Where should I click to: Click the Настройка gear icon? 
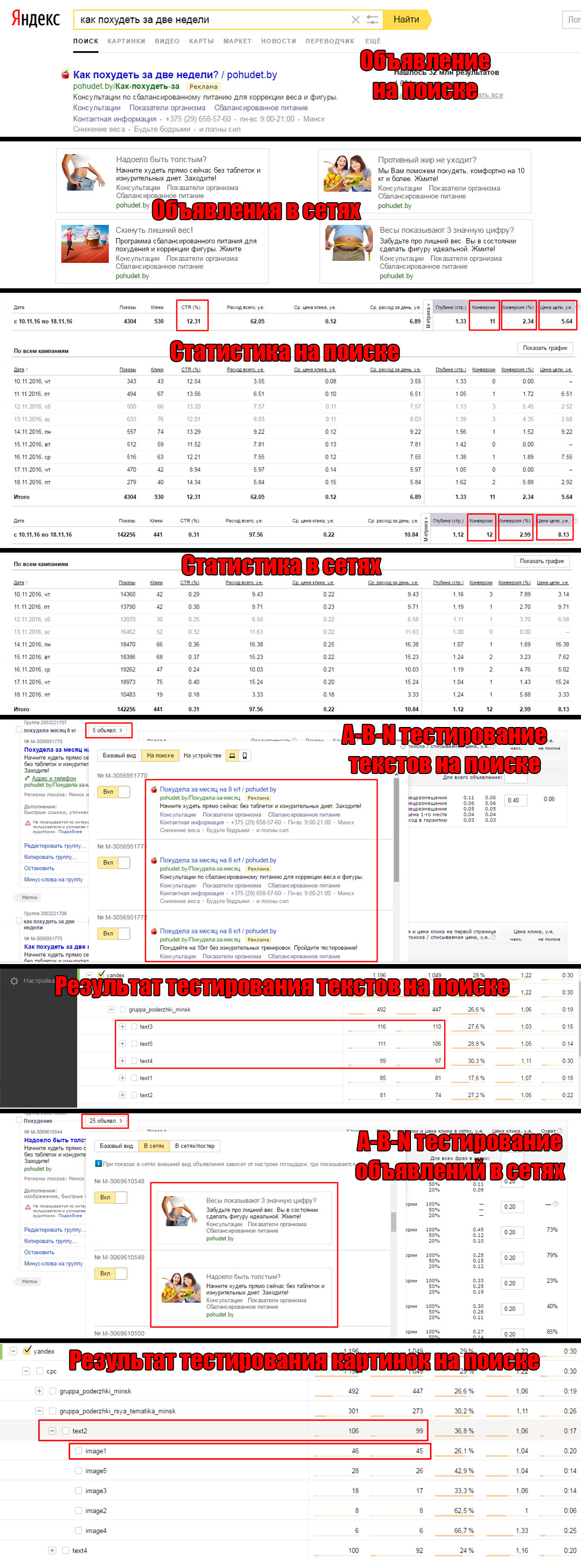pyautogui.click(x=14, y=980)
